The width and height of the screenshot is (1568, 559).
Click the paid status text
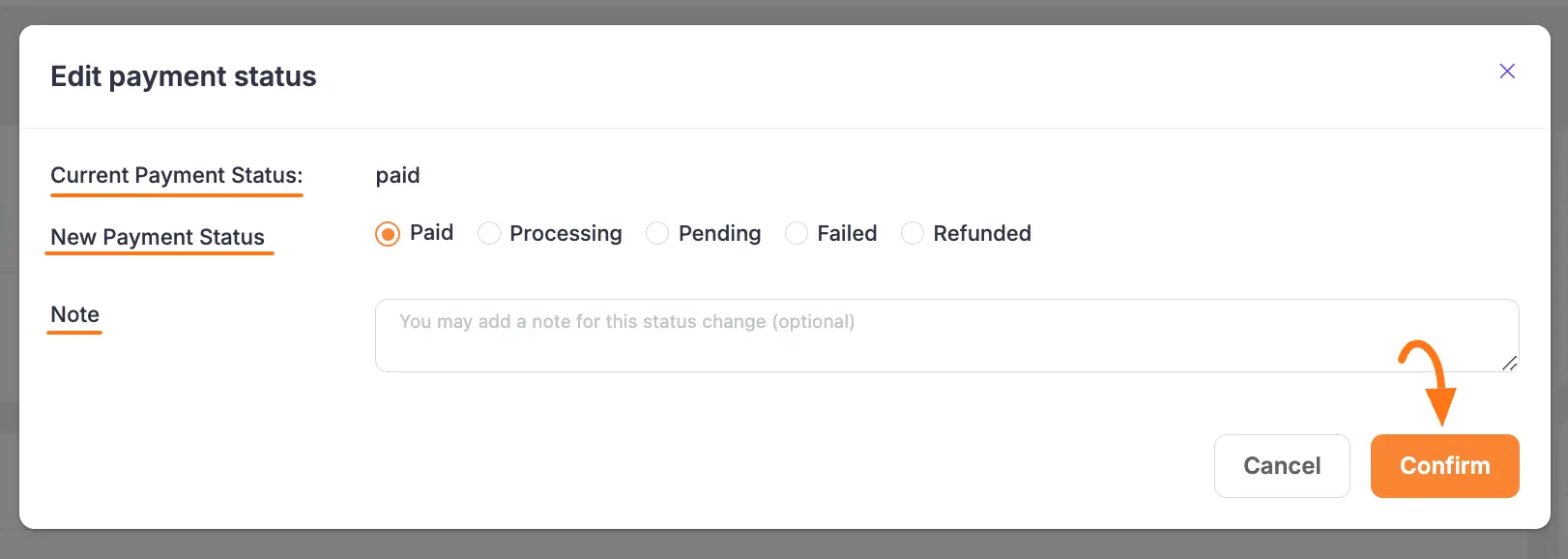[x=397, y=175]
